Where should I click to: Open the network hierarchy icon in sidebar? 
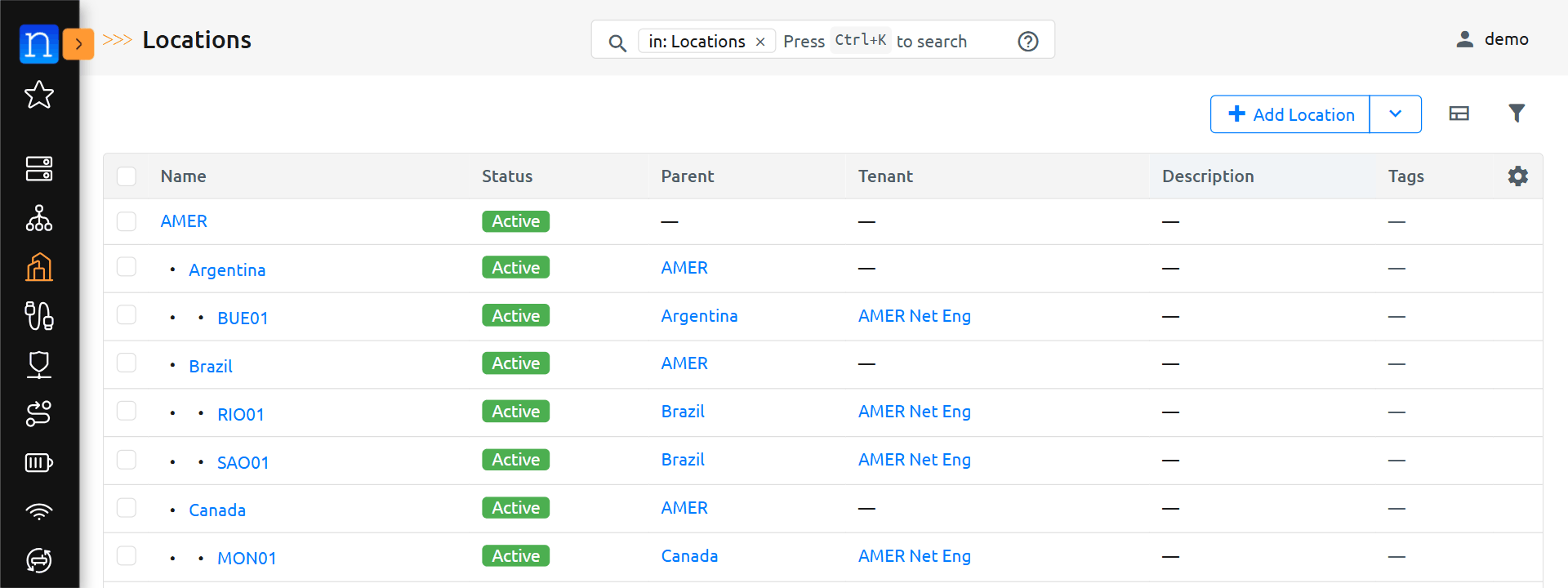pyautogui.click(x=39, y=218)
